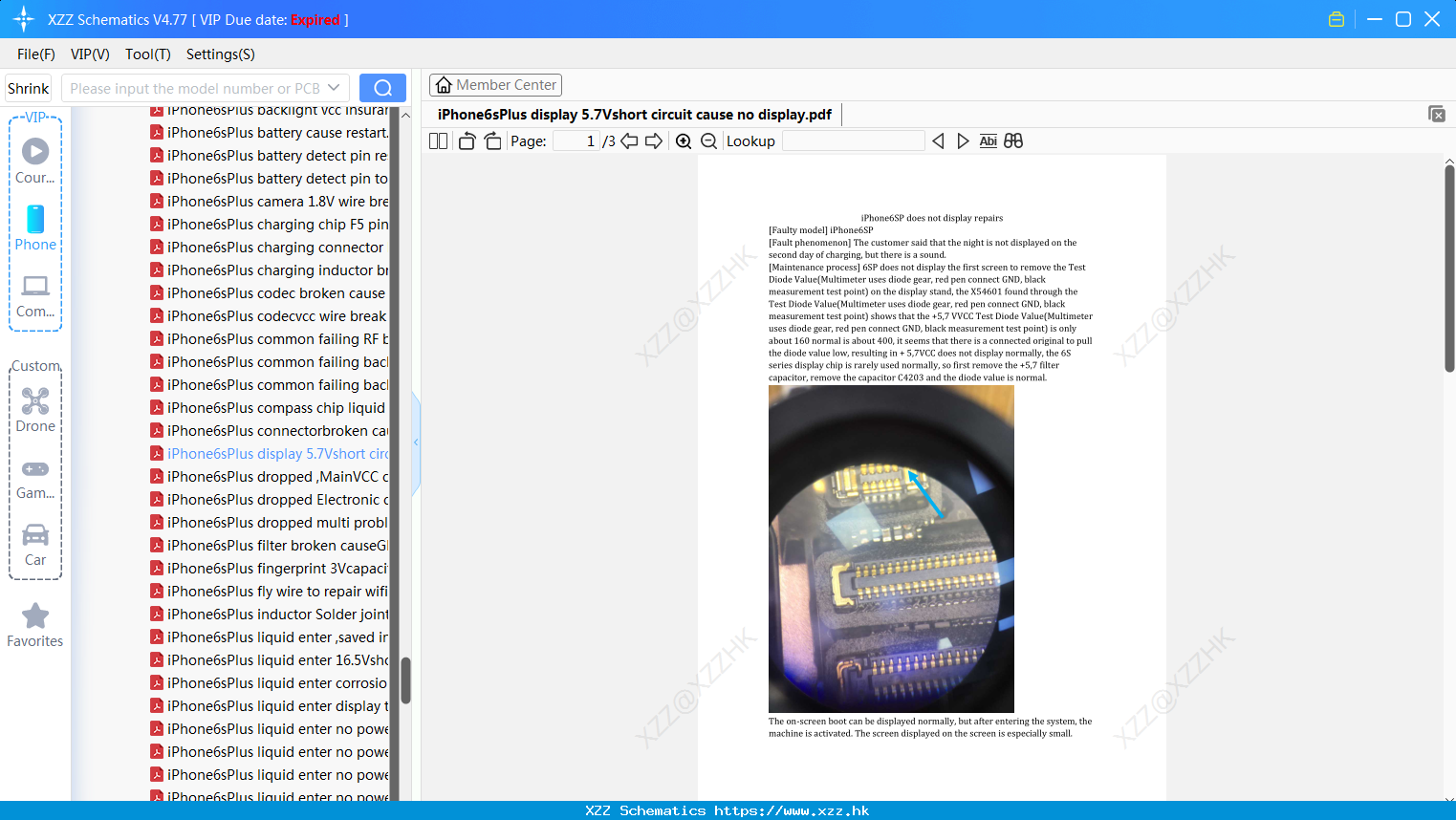
Task: Rotate page clockwise
Action: coord(493,140)
